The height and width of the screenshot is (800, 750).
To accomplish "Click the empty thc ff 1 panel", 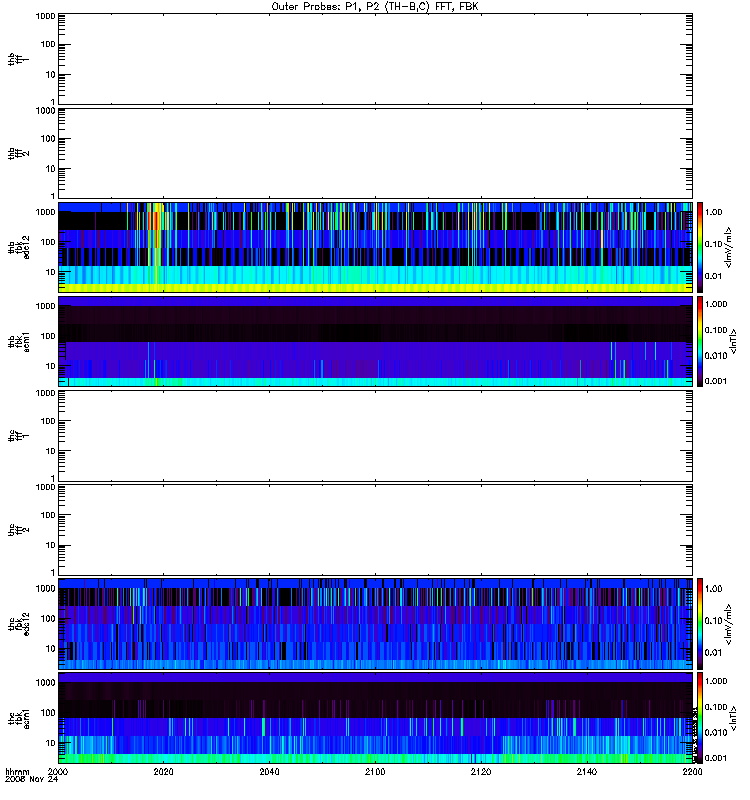I will (x=375, y=436).
